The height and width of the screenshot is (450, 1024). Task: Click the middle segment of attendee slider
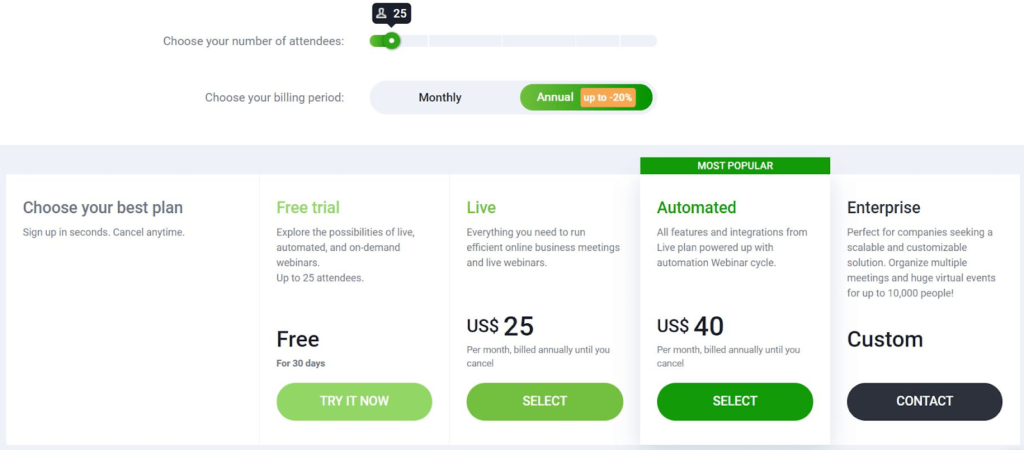point(539,41)
